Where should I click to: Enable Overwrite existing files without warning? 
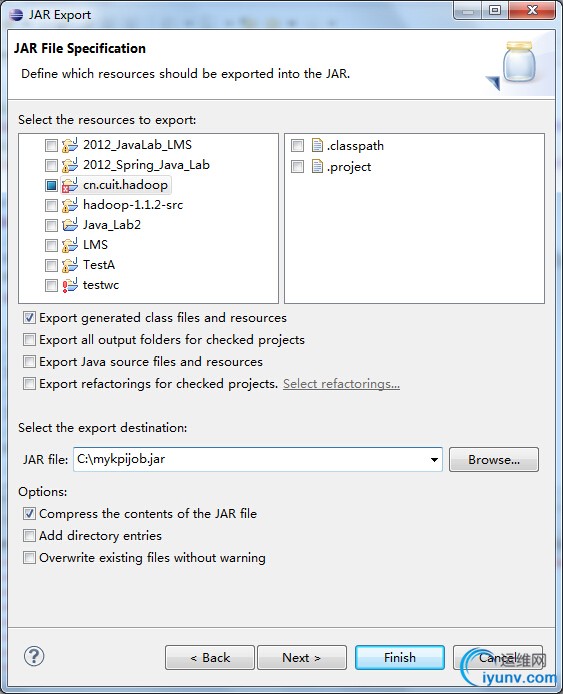click(x=29, y=557)
